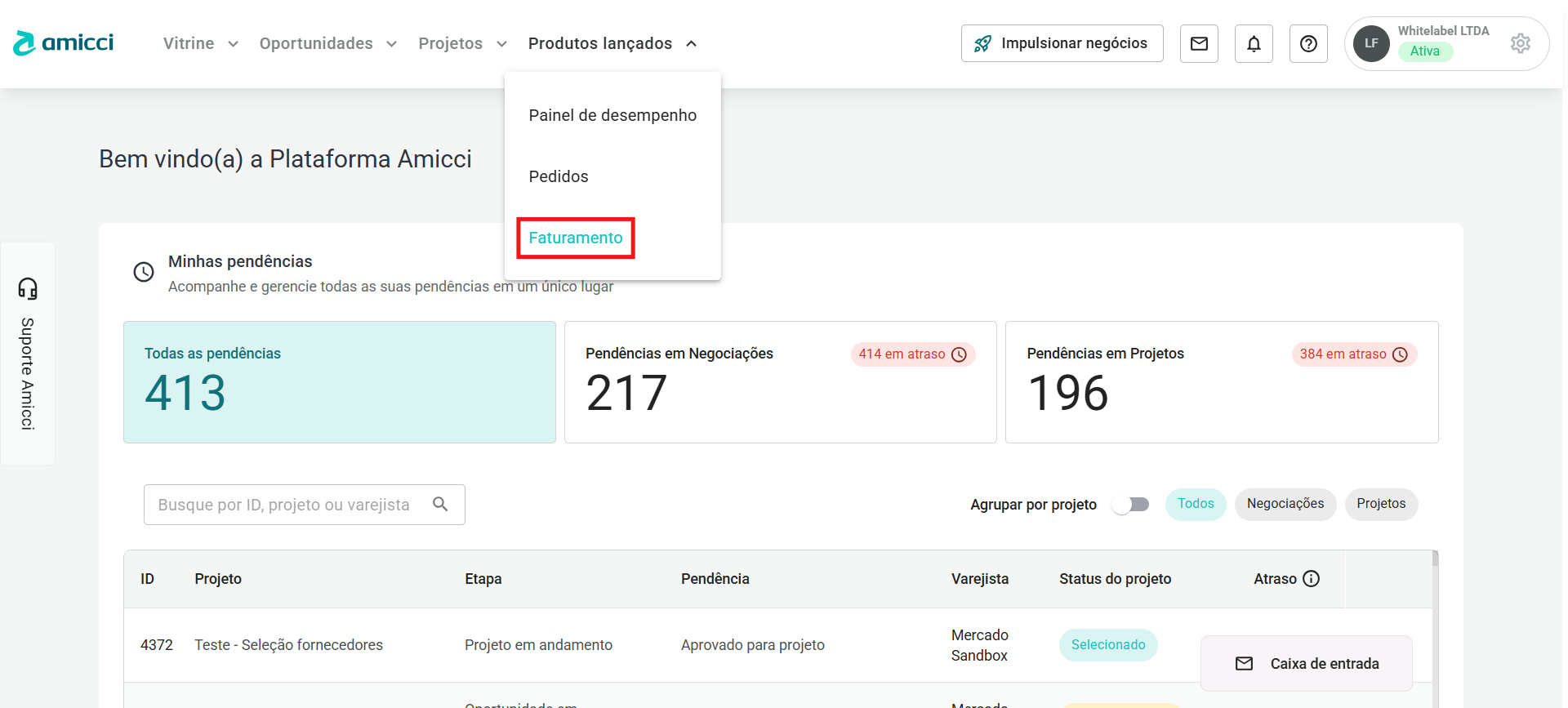Open the Caixa de entrada button
The image size is (1568, 708).
1307,664
